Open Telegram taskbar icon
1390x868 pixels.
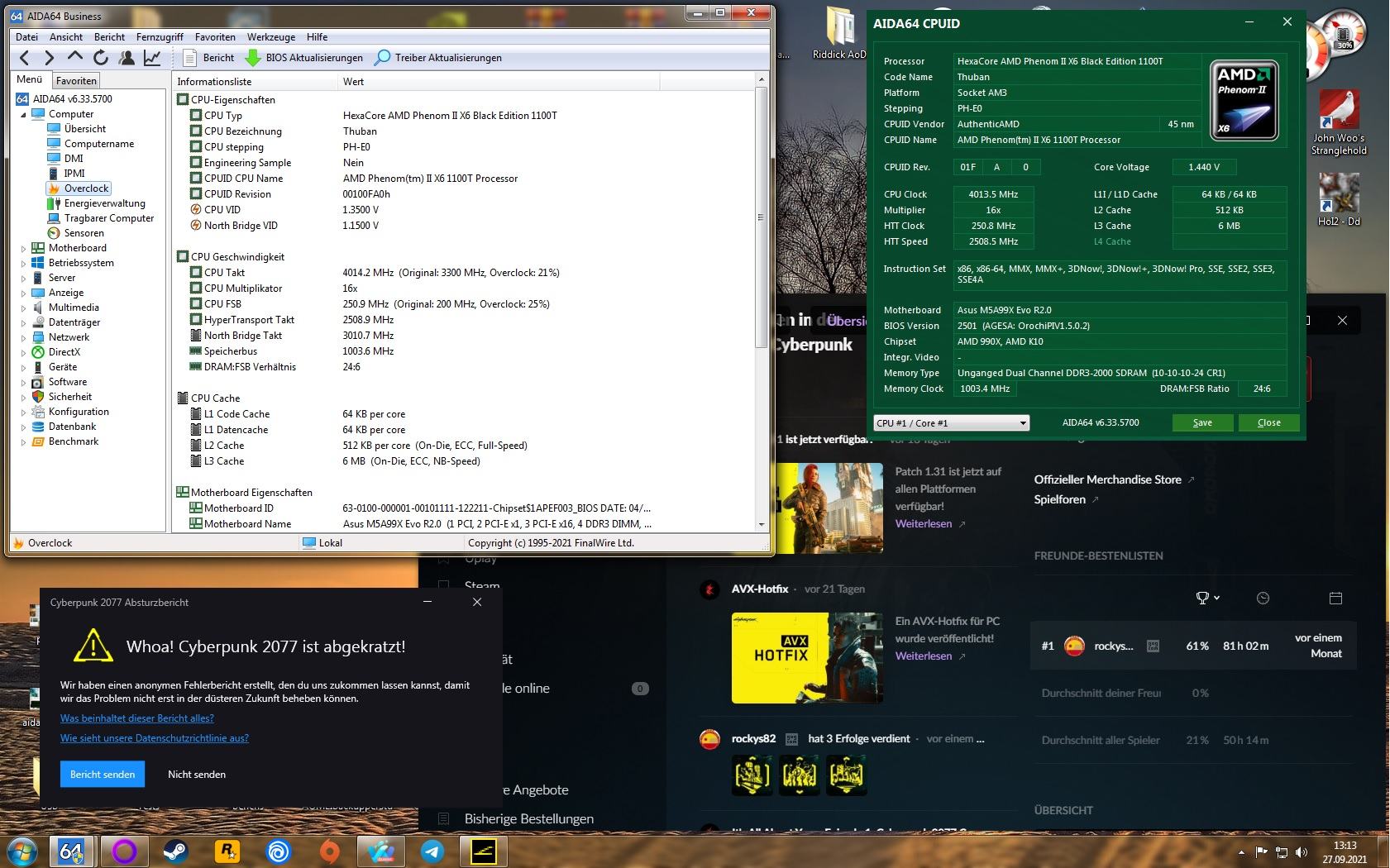pos(432,851)
